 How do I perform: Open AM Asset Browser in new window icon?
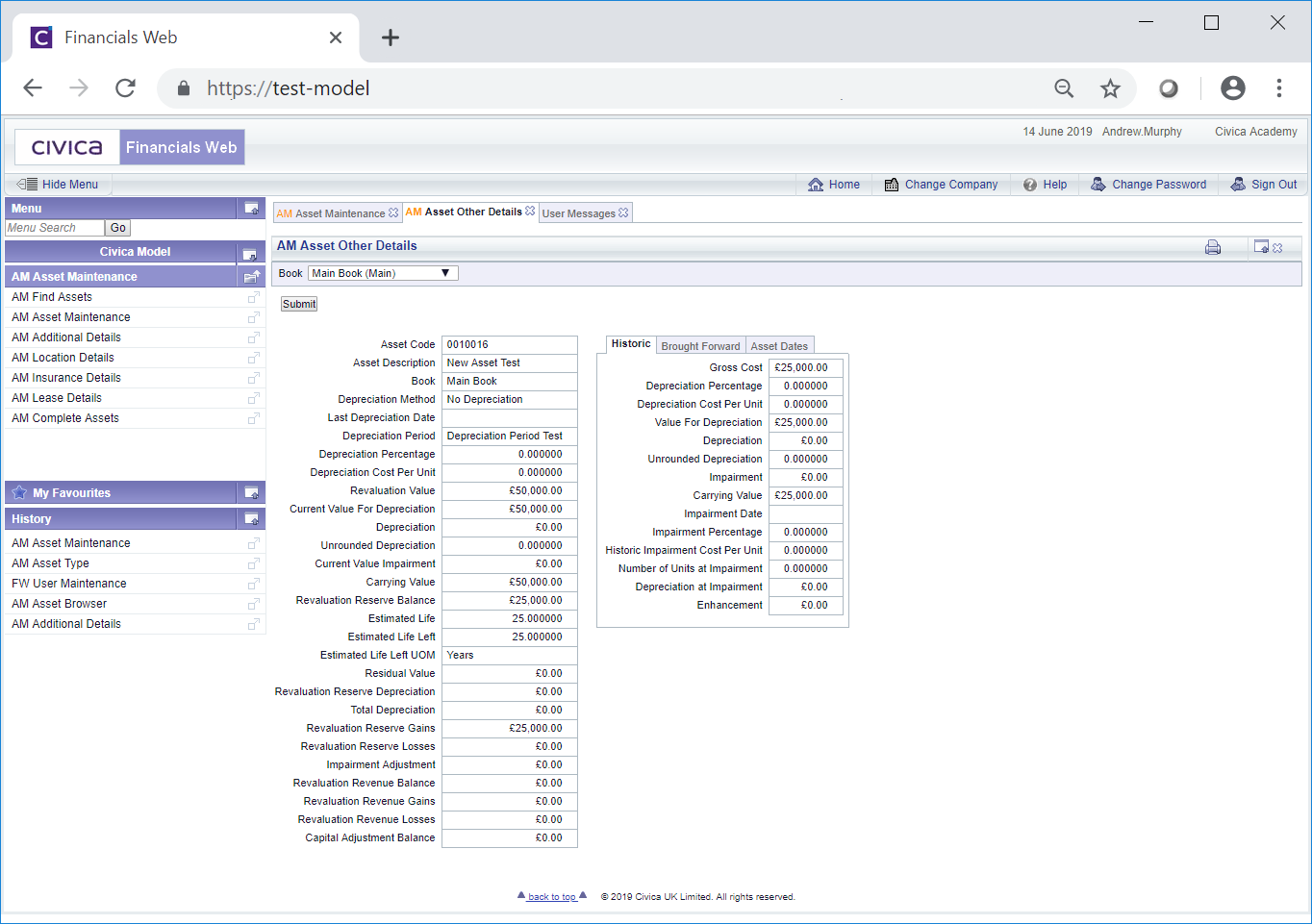[254, 604]
